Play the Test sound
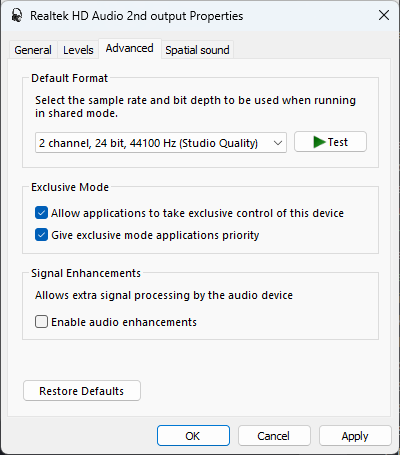 [330, 142]
